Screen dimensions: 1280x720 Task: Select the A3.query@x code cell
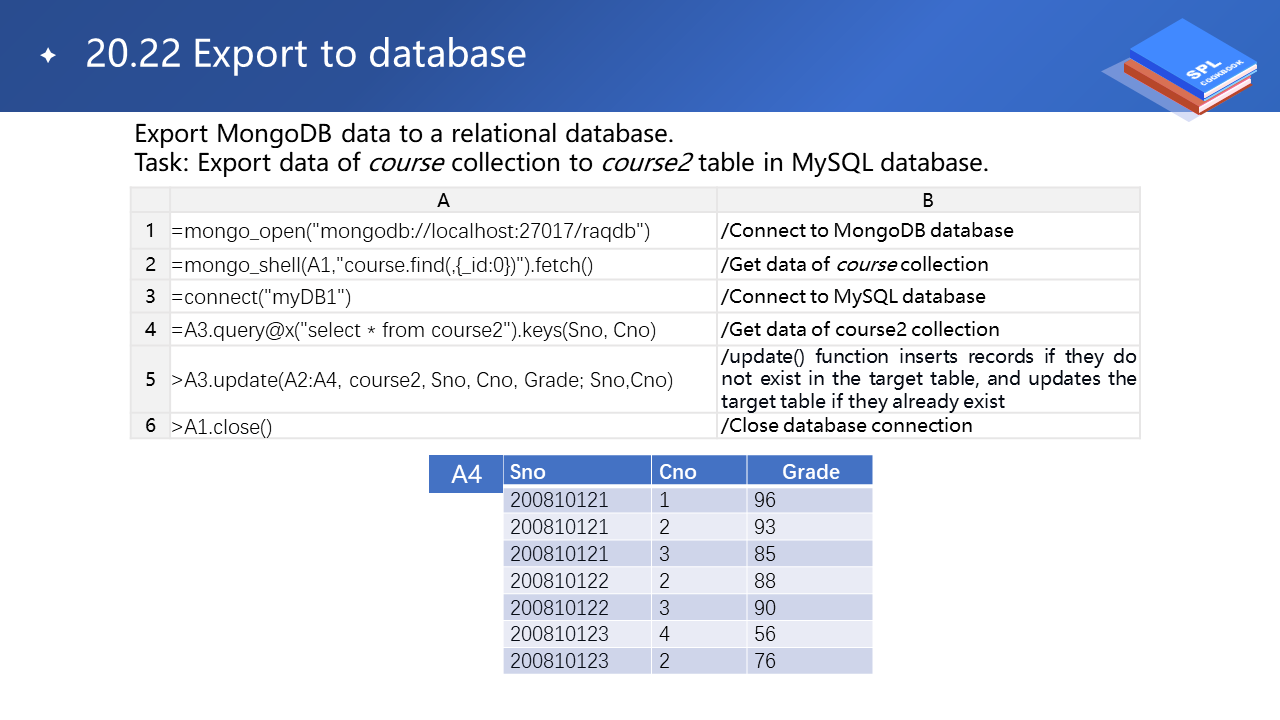click(414, 329)
